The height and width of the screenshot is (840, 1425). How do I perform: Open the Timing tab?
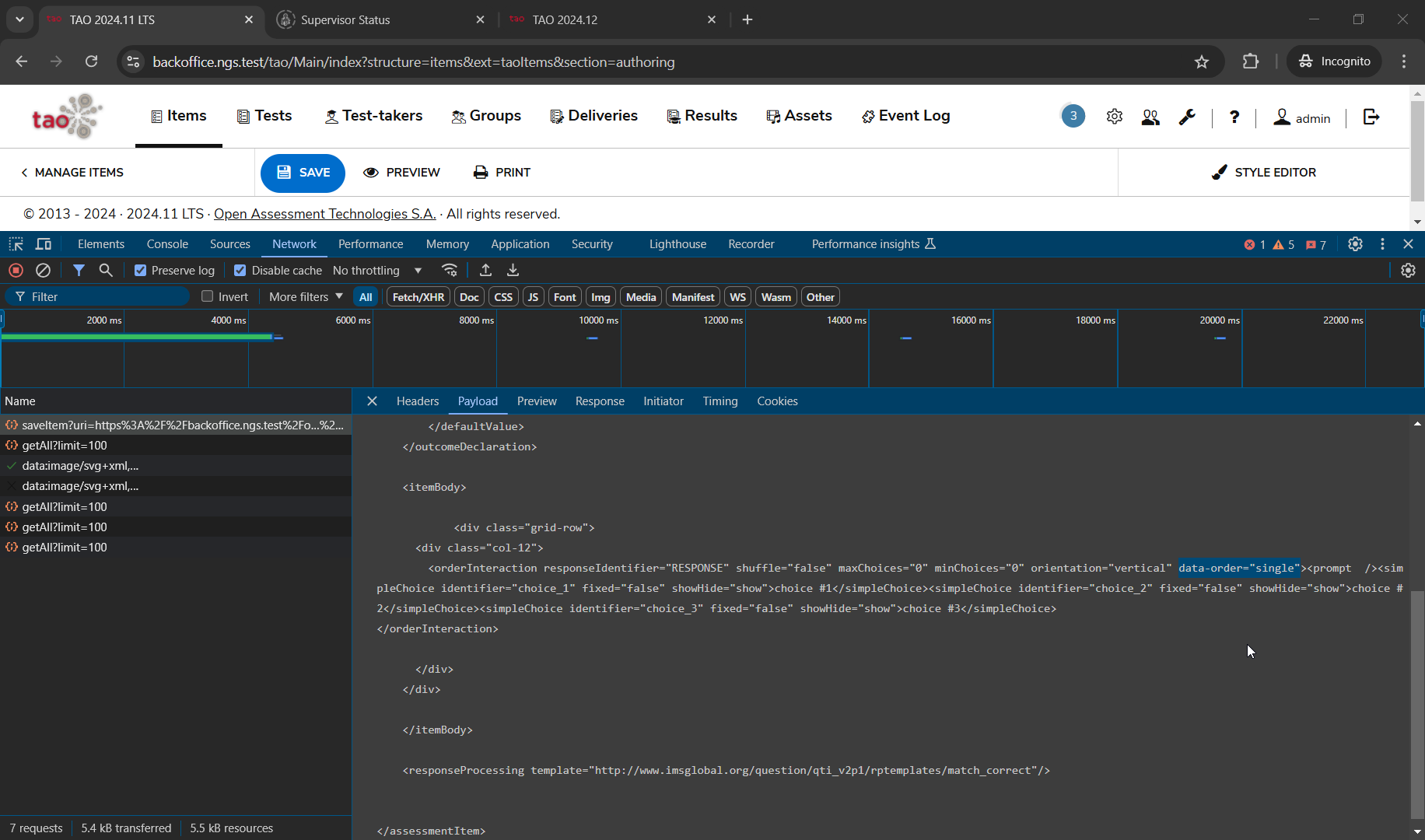tap(720, 401)
